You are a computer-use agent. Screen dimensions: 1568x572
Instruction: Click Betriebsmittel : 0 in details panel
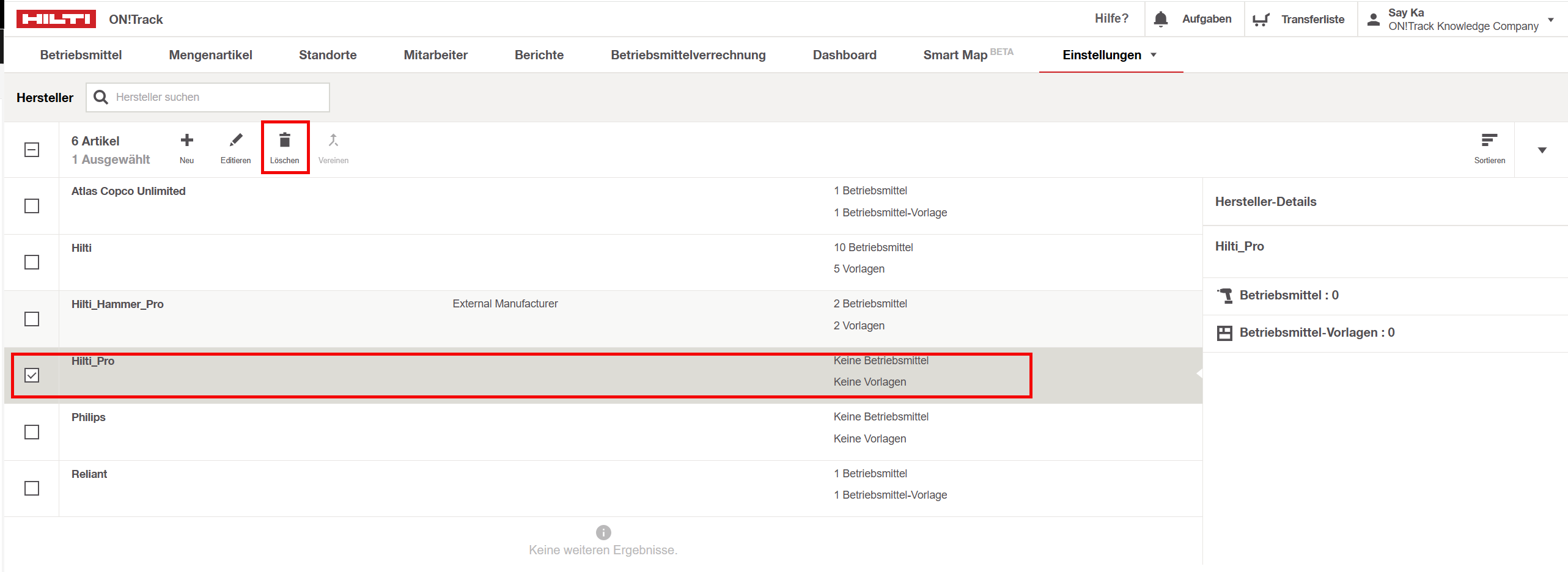pos(1289,295)
